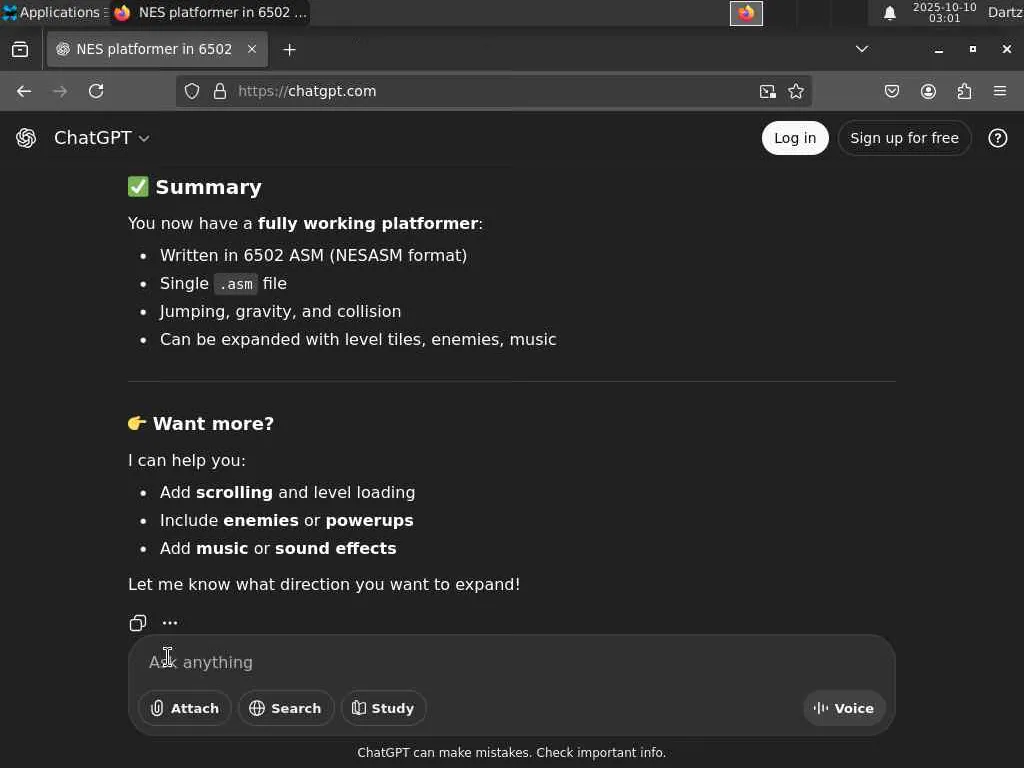
Task: Open the tracking protection shield icon
Action: (x=191, y=91)
